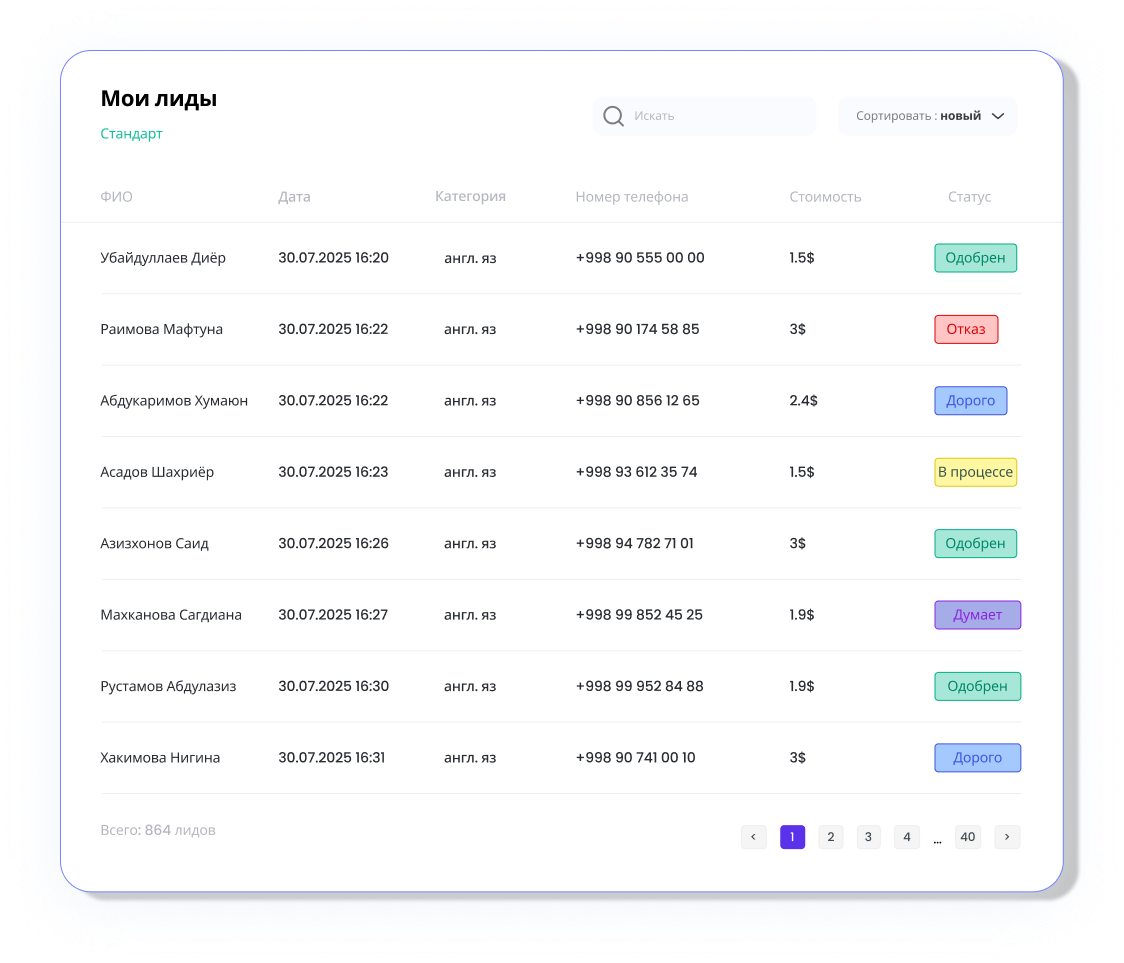Go to page 2 in pagination
Viewport: 1124px width, 963px height.
(830, 837)
